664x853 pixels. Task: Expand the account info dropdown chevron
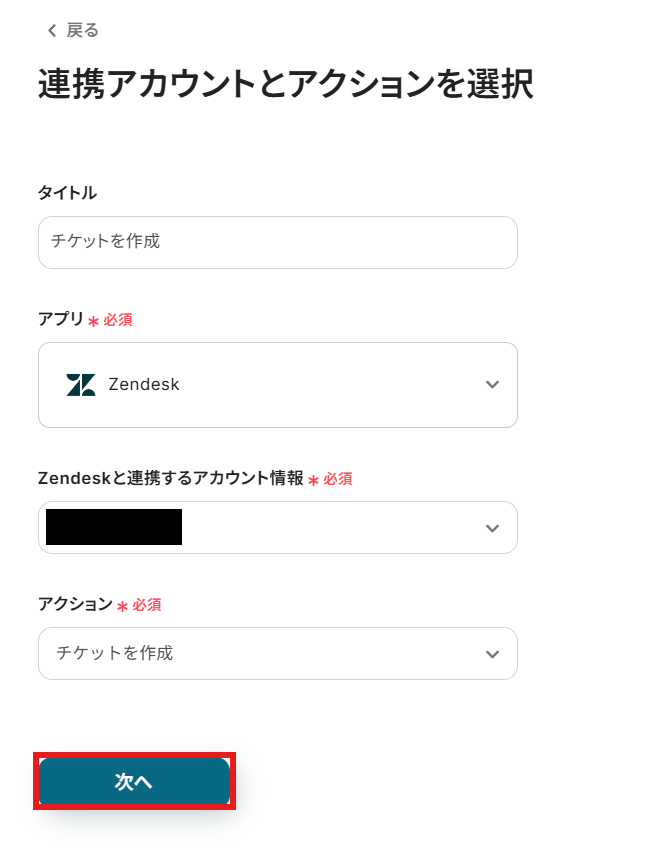491,528
